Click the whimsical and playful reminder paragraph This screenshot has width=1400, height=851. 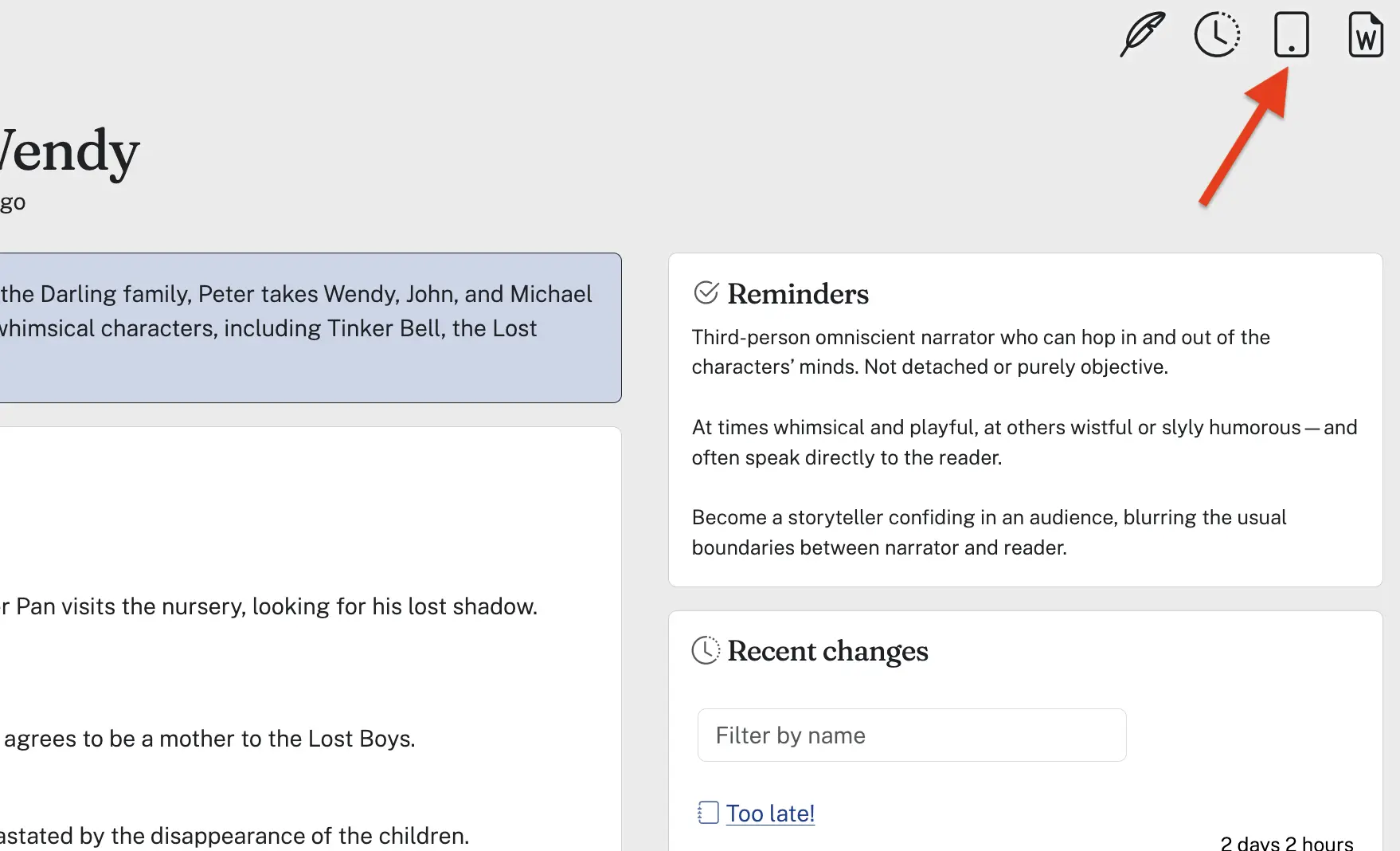pyautogui.click(x=1024, y=442)
